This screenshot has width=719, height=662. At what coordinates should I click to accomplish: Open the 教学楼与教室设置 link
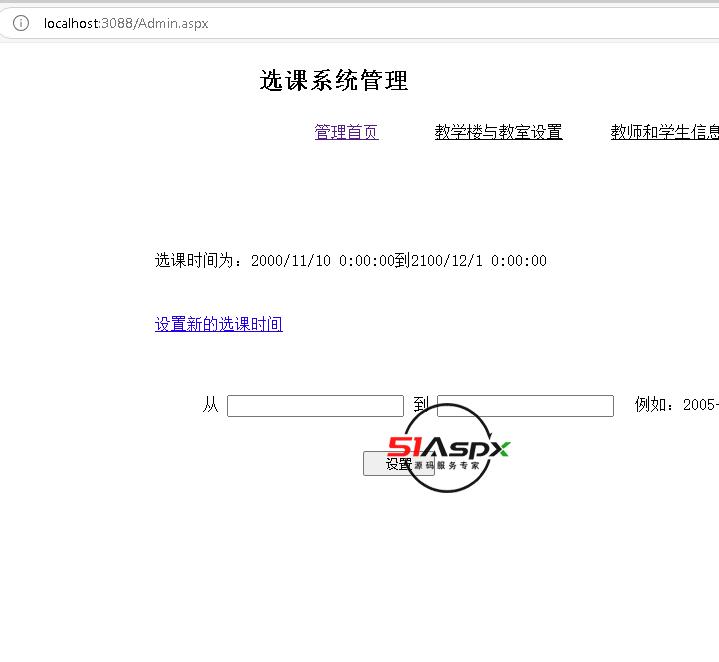[498, 132]
